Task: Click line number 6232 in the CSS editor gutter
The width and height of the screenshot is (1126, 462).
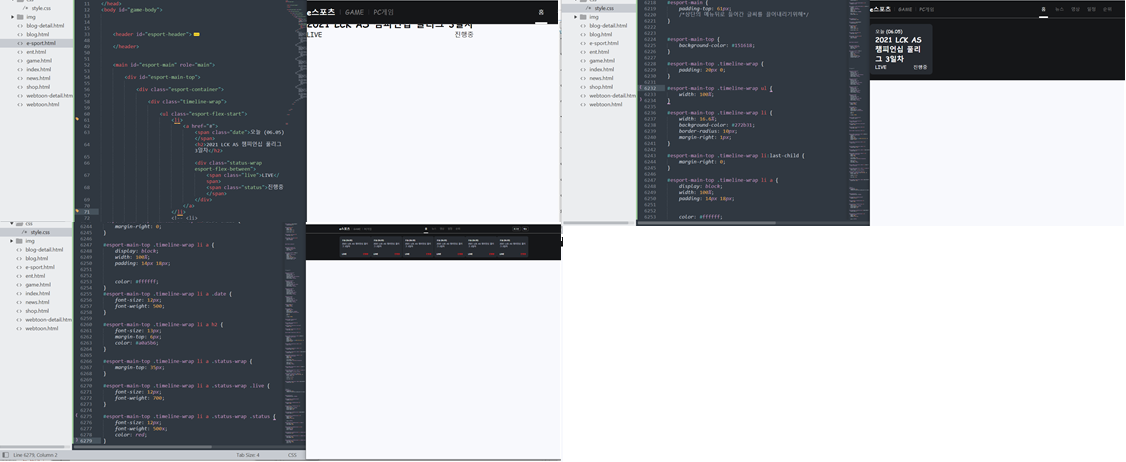Action: pyautogui.click(x=650, y=88)
